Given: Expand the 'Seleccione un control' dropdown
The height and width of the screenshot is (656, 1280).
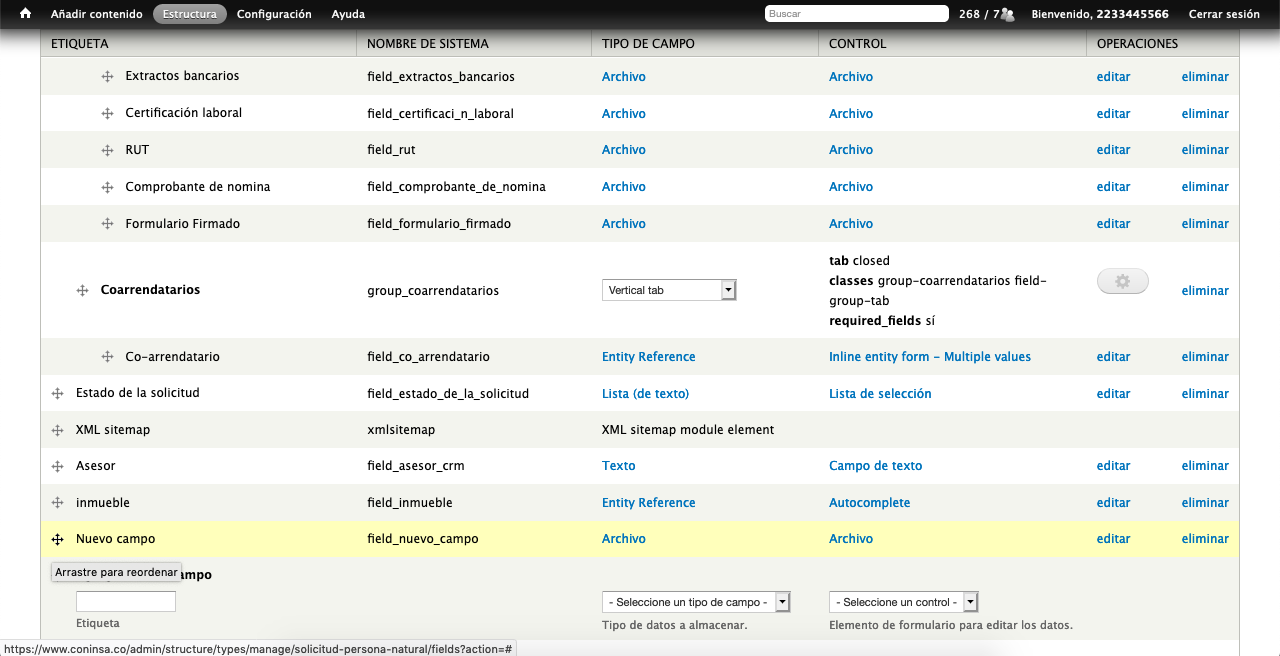Looking at the screenshot, I should 903,602.
